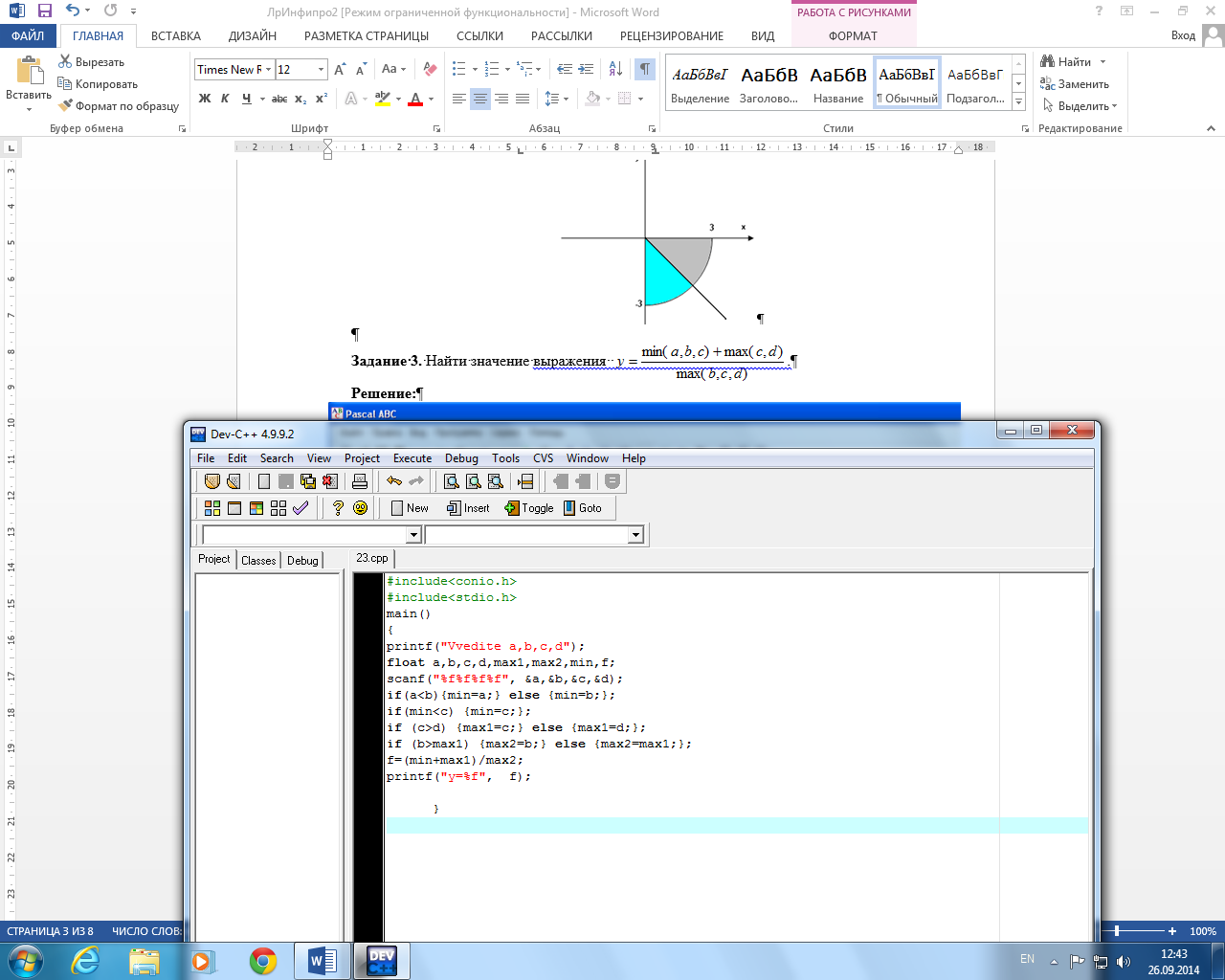
Task: Open the font name dropdown (Times New Roman)
Action: [270, 70]
